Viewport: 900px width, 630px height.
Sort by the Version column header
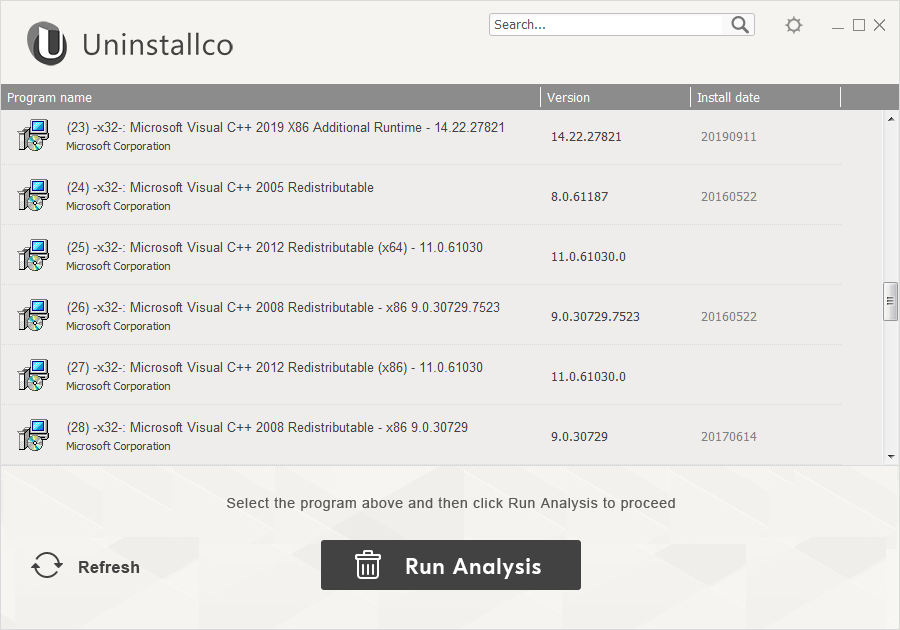pos(615,98)
